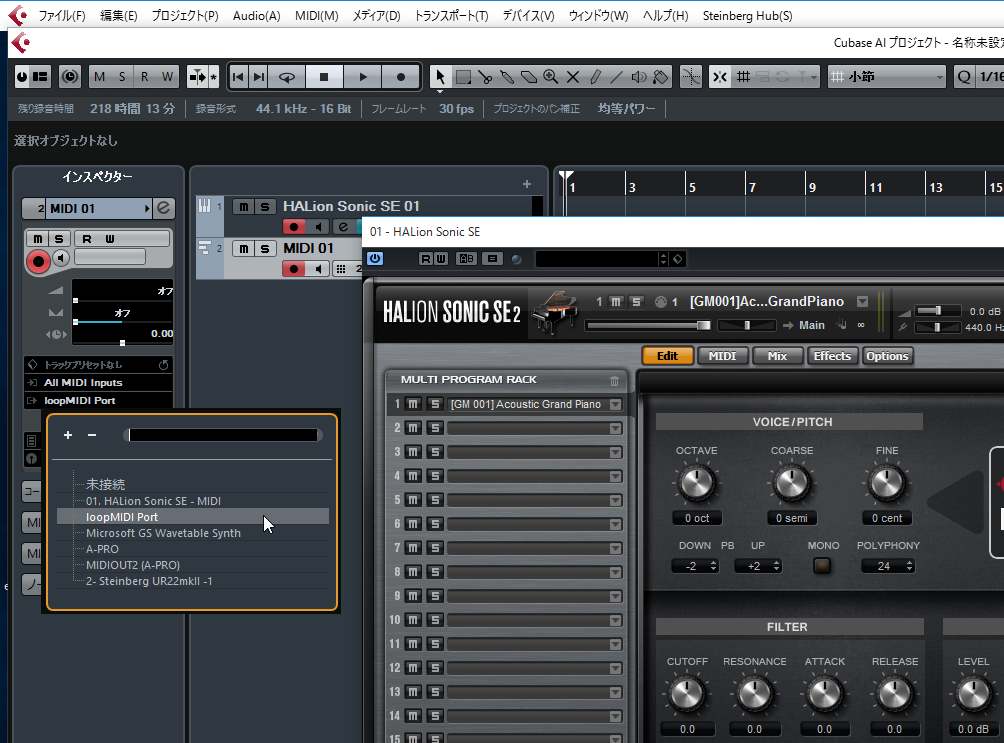Screen dimensions: 1004x743
Task: Open the プロジェクト(P) menu
Action: pyautogui.click(x=184, y=15)
